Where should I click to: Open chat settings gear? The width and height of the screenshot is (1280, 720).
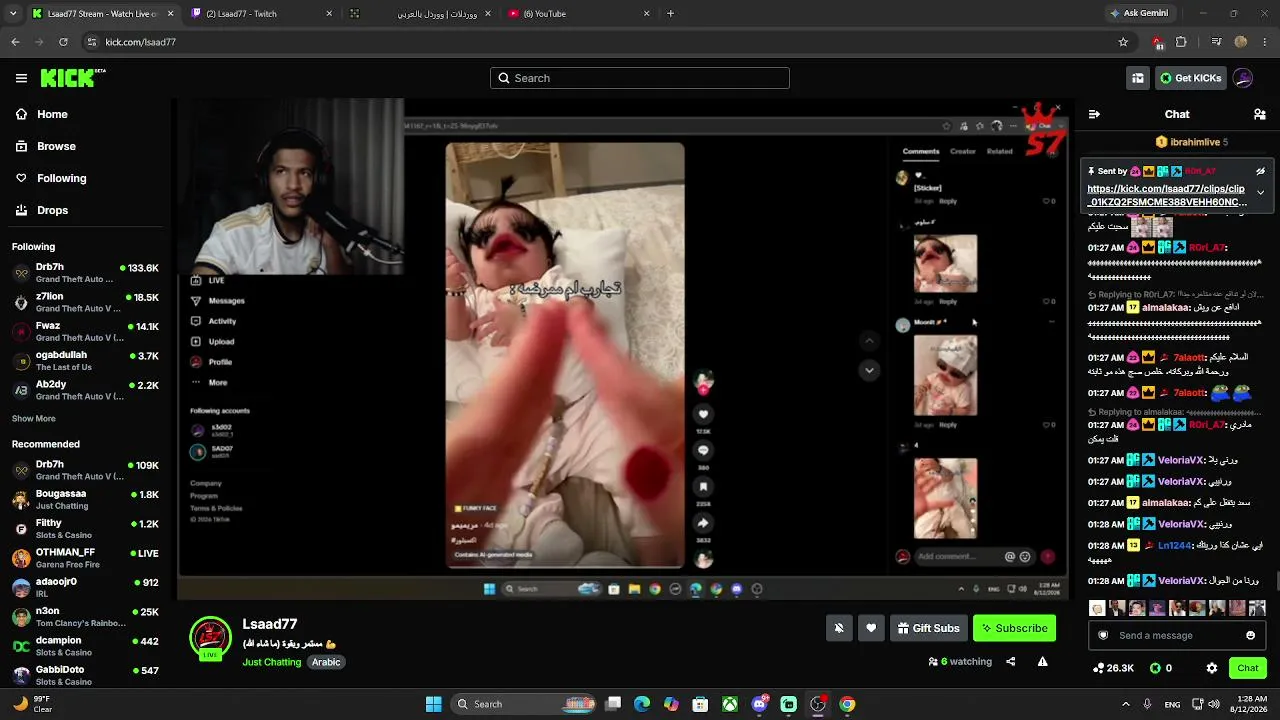point(1212,668)
